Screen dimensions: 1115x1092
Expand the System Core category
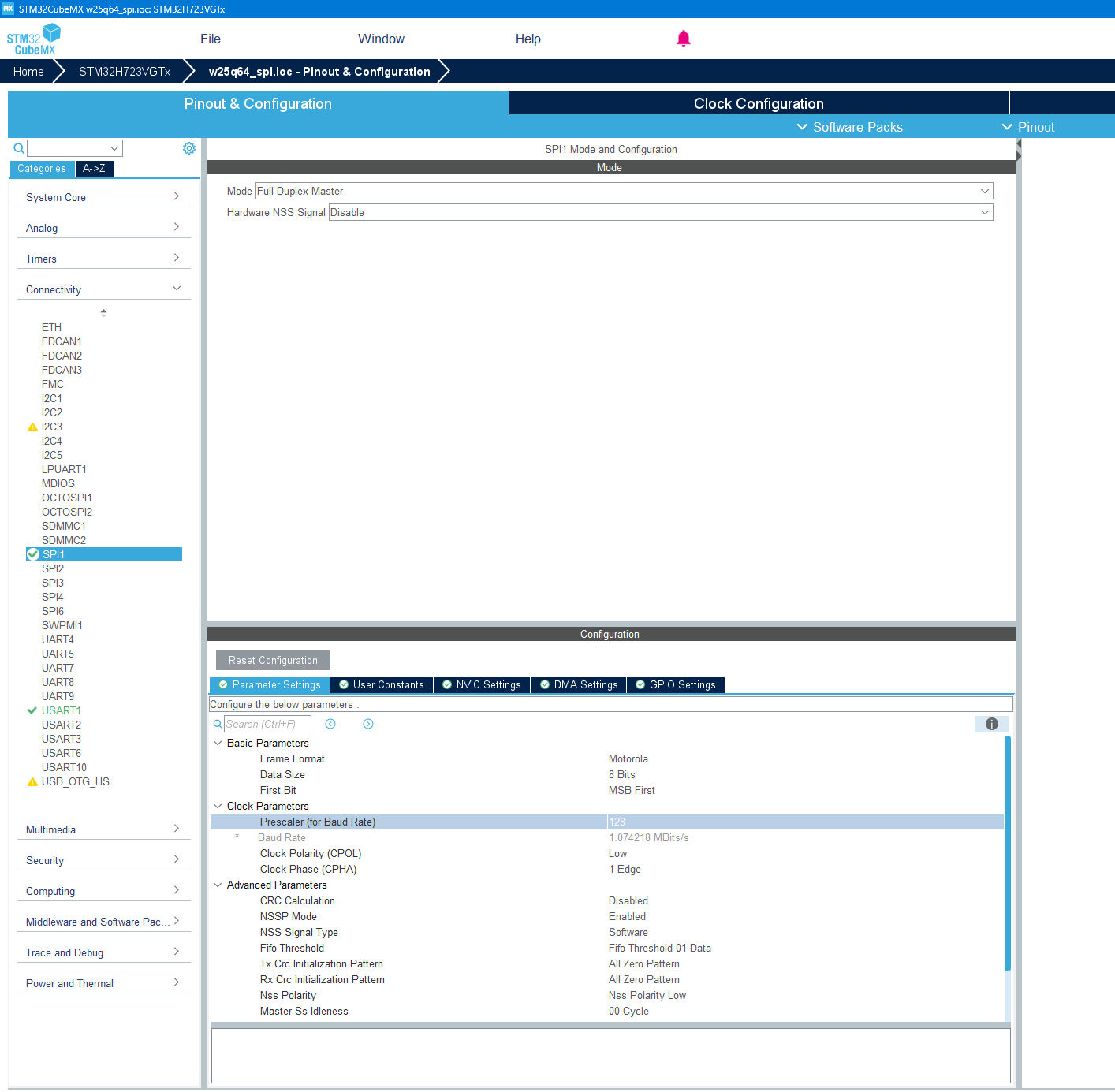click(x=103, y=197)
